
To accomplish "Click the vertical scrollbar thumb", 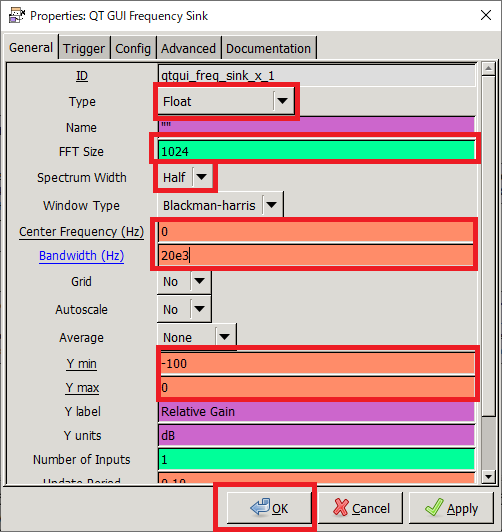I will (x=488, y=246).
